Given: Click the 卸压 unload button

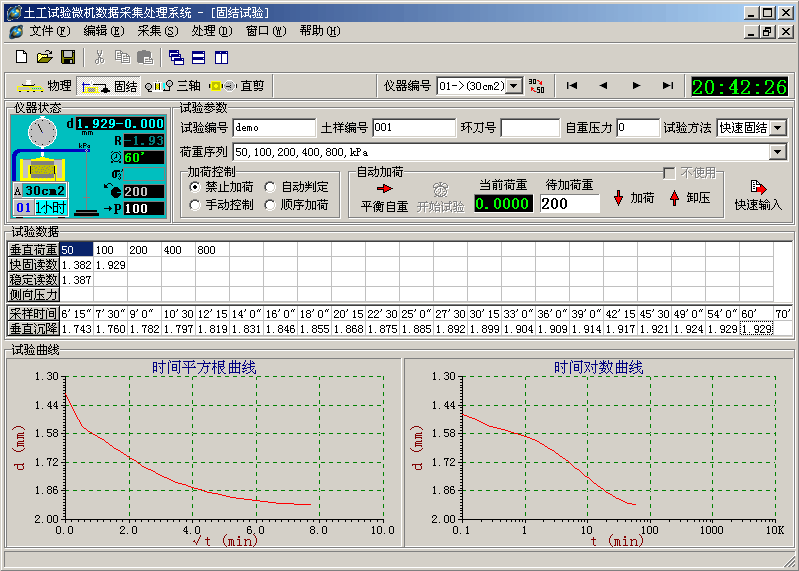Looking at the screenshot, I should pyautogui.click(x=689, y=198).
